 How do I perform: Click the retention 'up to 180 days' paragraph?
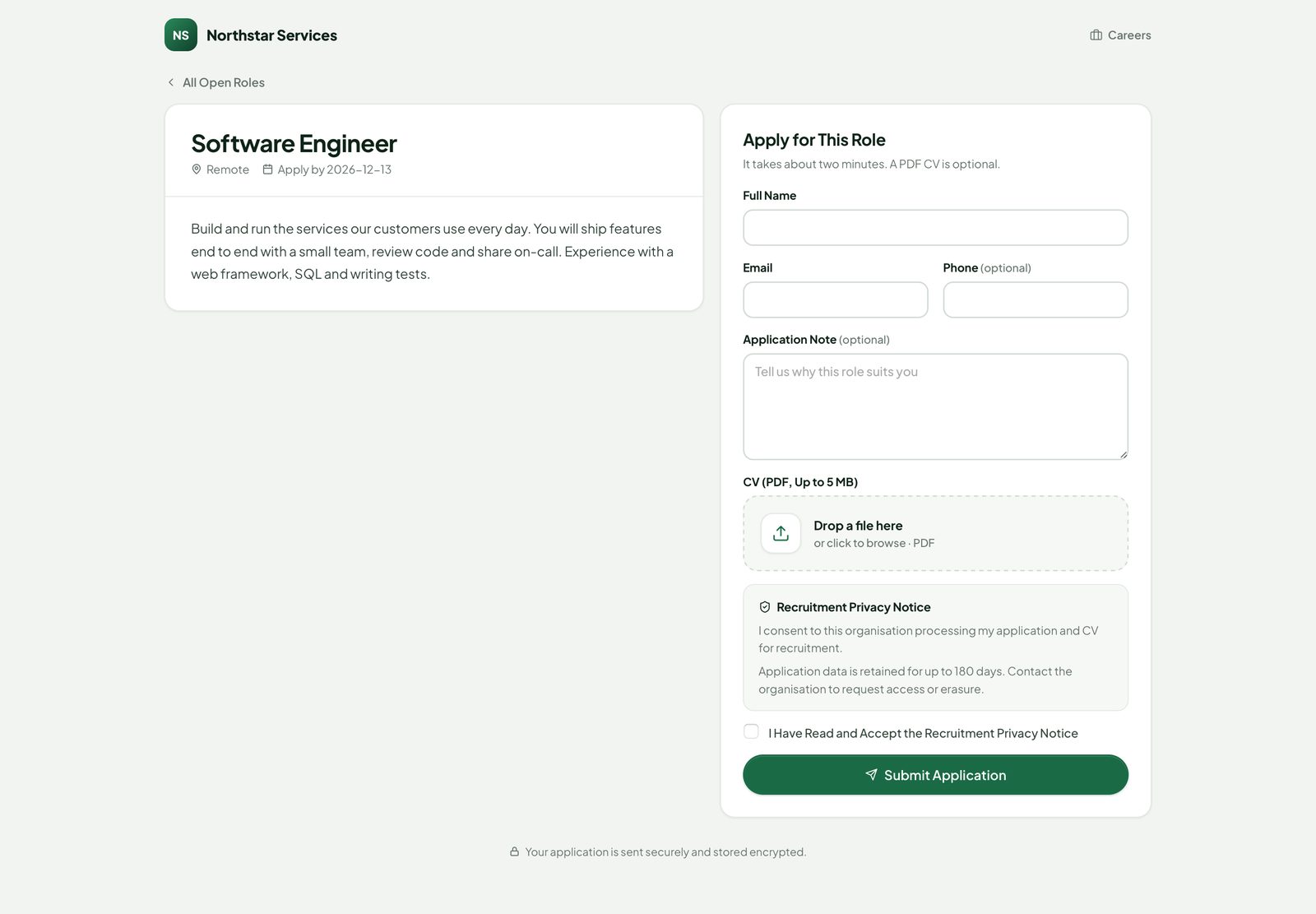[x=915, y=680]
